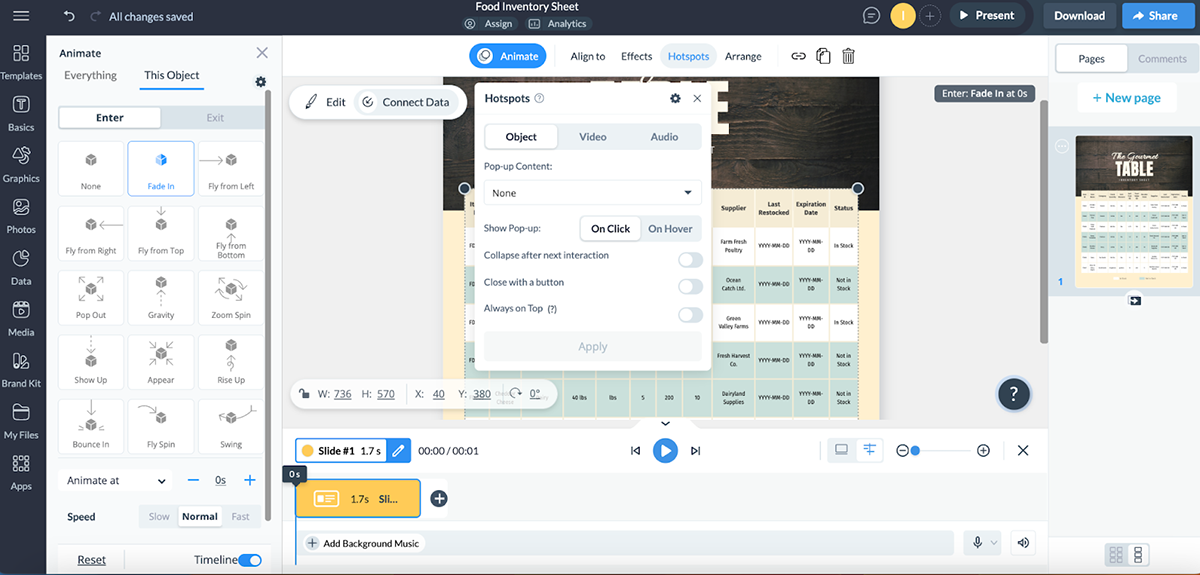Viewport: 1200px width, 575px height.
Task: Select the Fly from Left animation
Action: pos(231,168)
